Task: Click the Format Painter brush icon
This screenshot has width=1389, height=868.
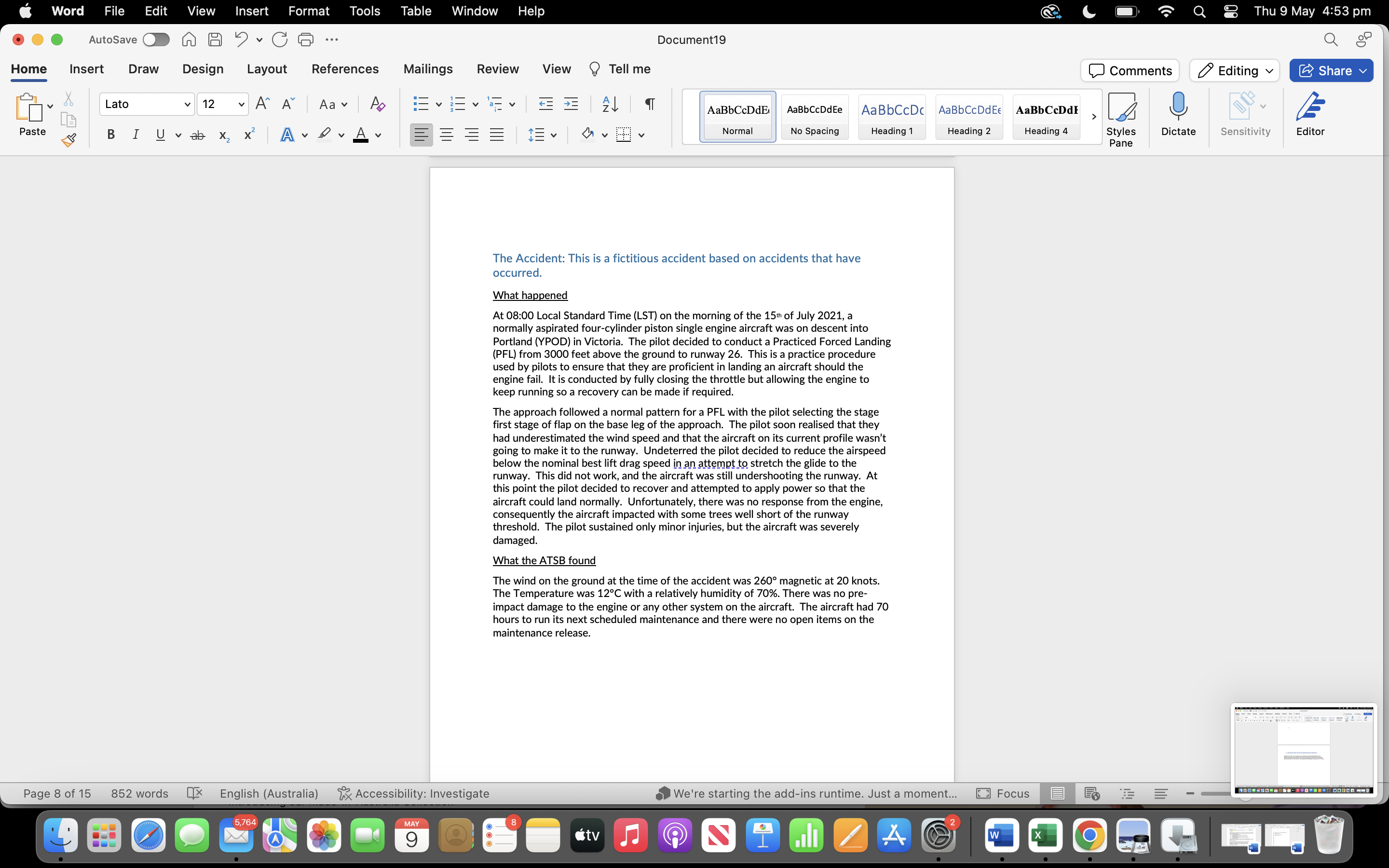Action: pyautogui.click(x=69, y=139)
